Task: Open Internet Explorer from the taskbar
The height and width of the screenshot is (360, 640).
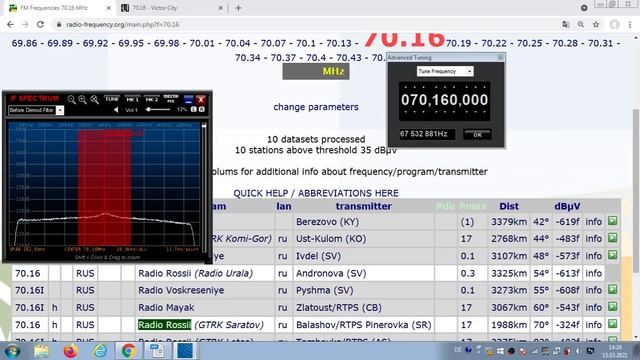Action: point(100,351)
